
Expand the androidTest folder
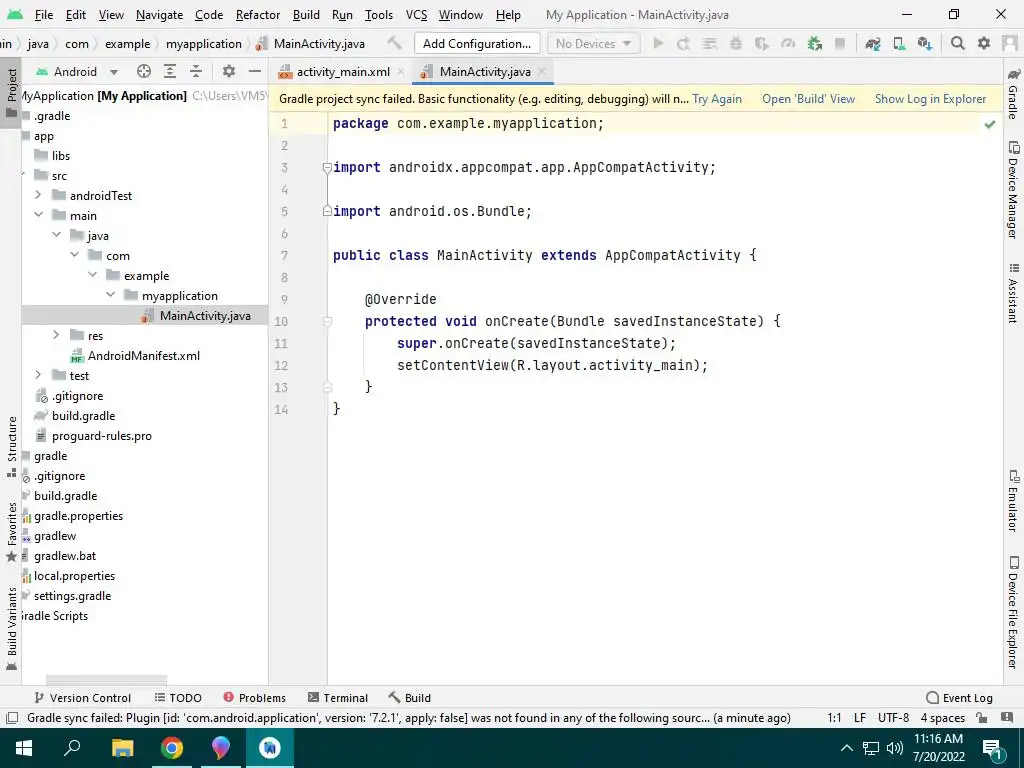click(x=38, y=195)
